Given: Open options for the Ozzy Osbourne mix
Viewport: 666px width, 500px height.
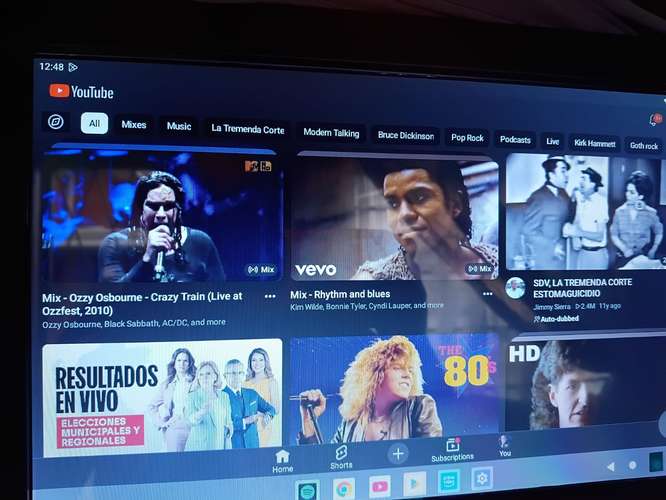Looking at the screenshot, I should 270,296.
